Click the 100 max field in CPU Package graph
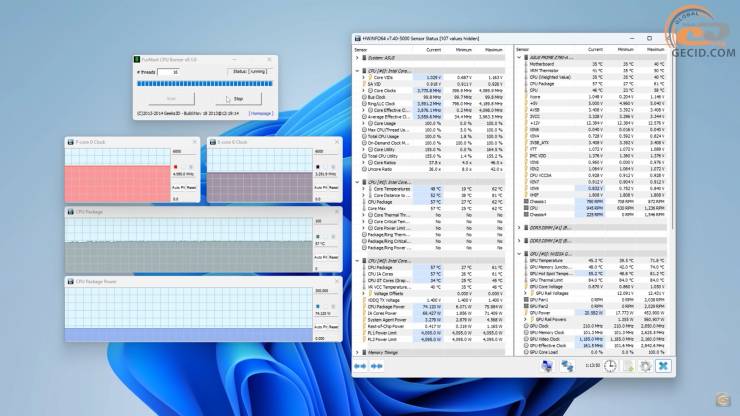The width and height of the screenshot is (740, 416). (327, 221)
